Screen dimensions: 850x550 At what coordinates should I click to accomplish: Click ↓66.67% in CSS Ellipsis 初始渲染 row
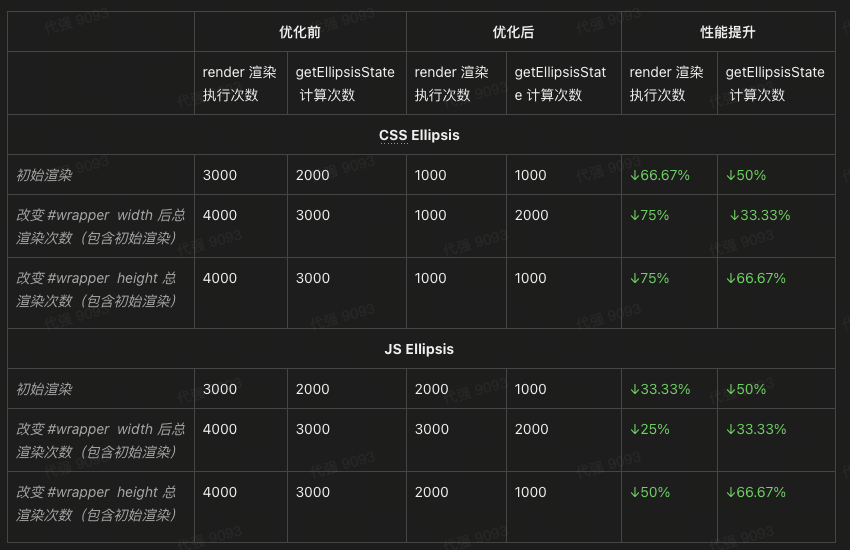point(659,175)
